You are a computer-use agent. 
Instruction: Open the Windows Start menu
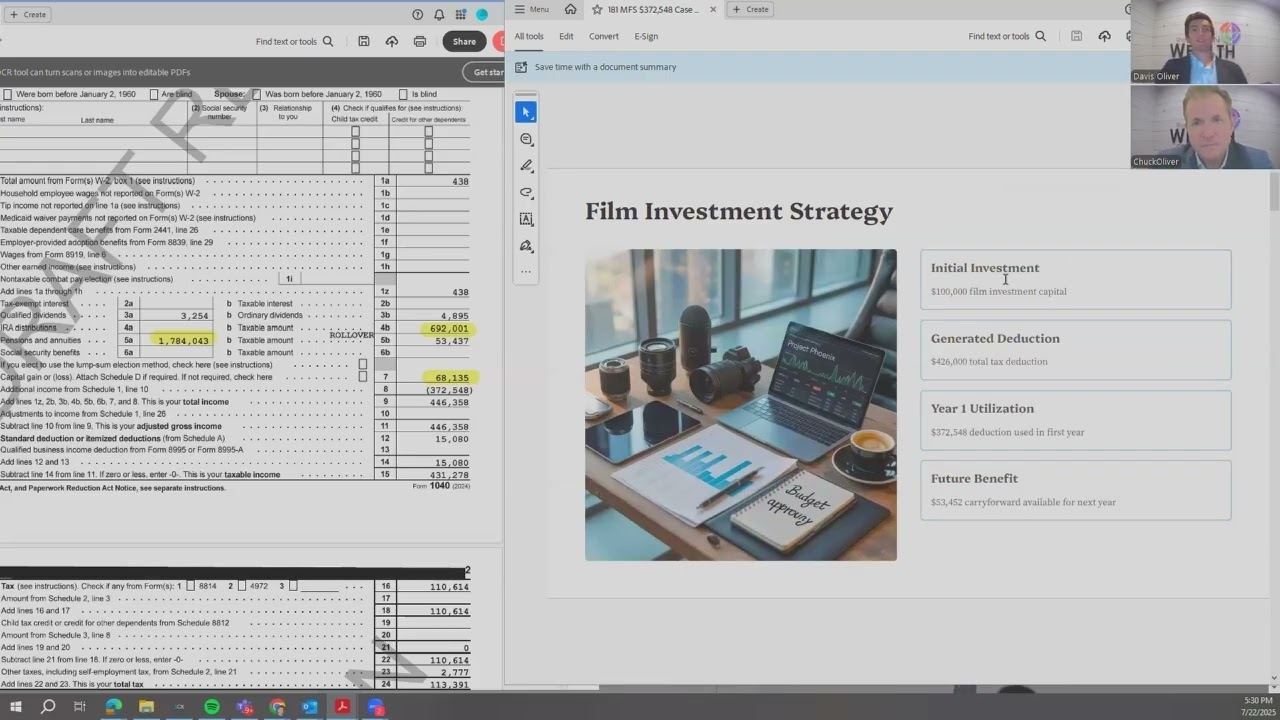tap(15, 707)
